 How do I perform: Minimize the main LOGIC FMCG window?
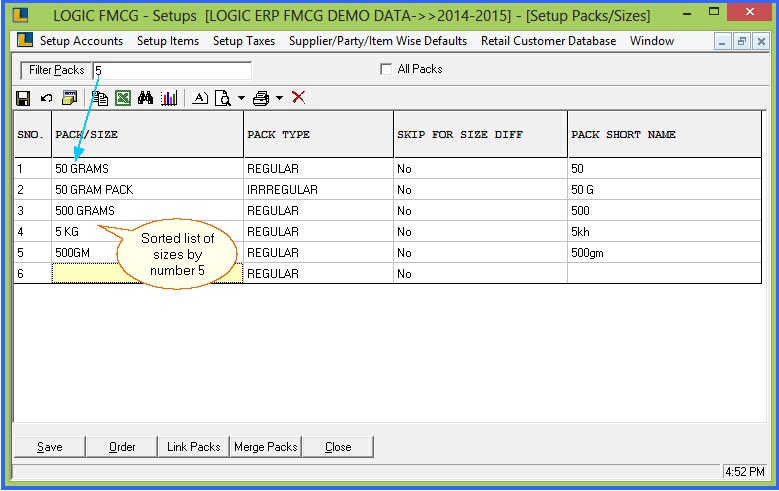tap(687, 13)
